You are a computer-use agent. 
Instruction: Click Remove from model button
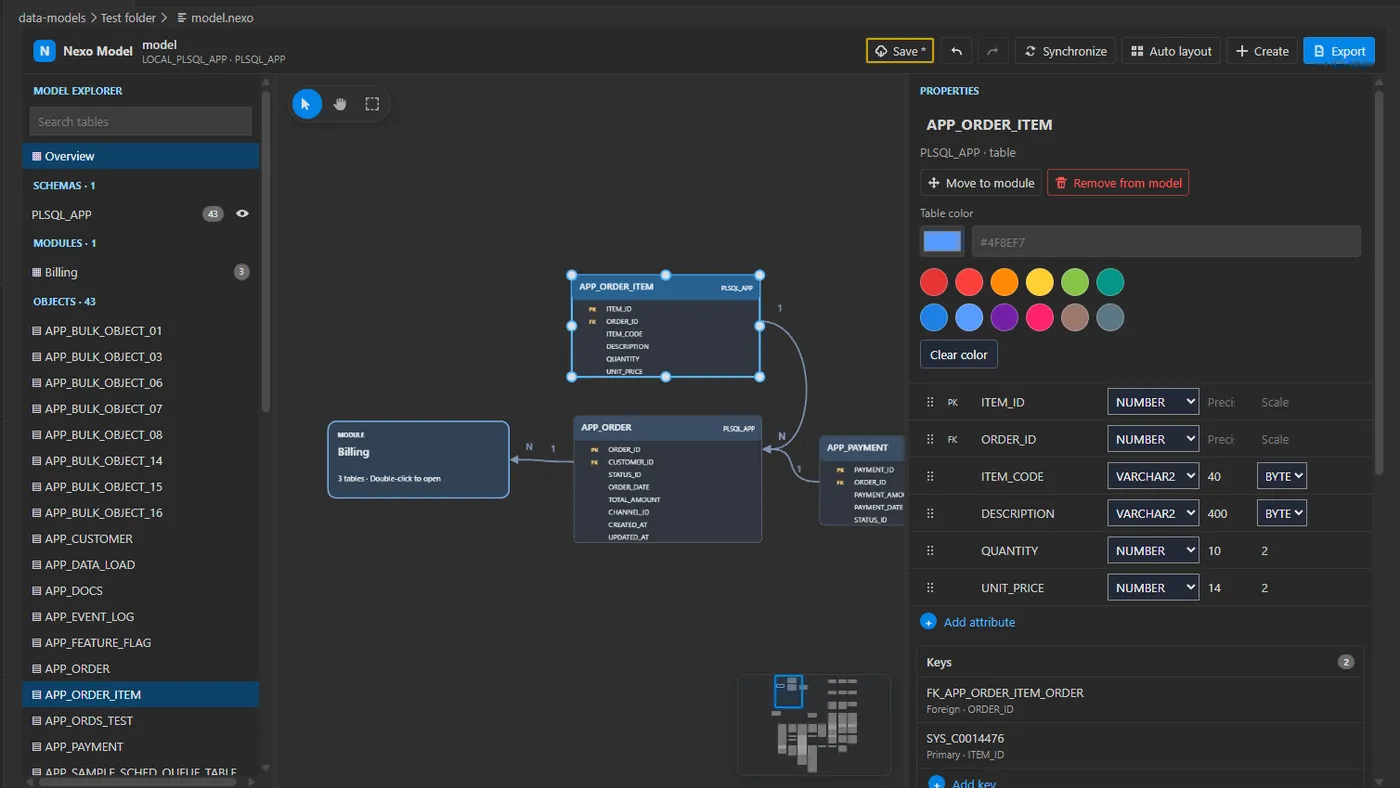[x=1118, y=183]
